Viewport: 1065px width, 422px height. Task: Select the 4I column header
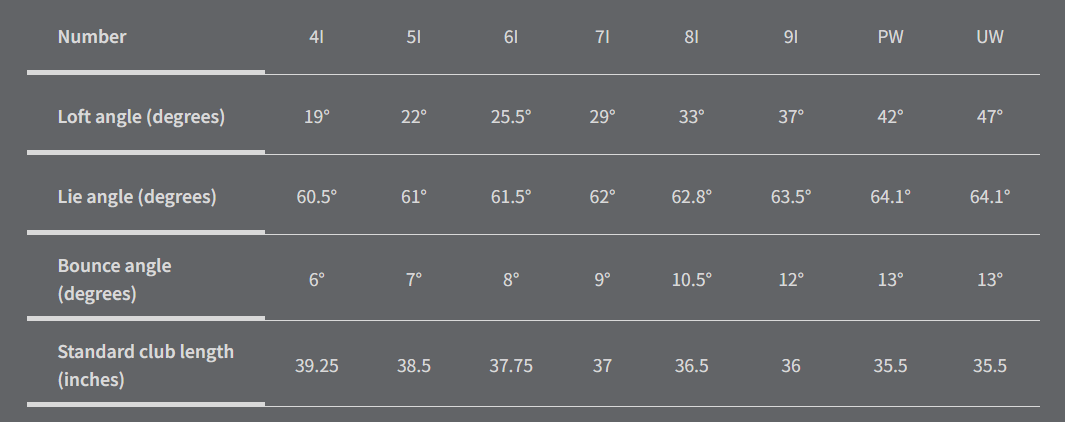[x=316, y=38]
